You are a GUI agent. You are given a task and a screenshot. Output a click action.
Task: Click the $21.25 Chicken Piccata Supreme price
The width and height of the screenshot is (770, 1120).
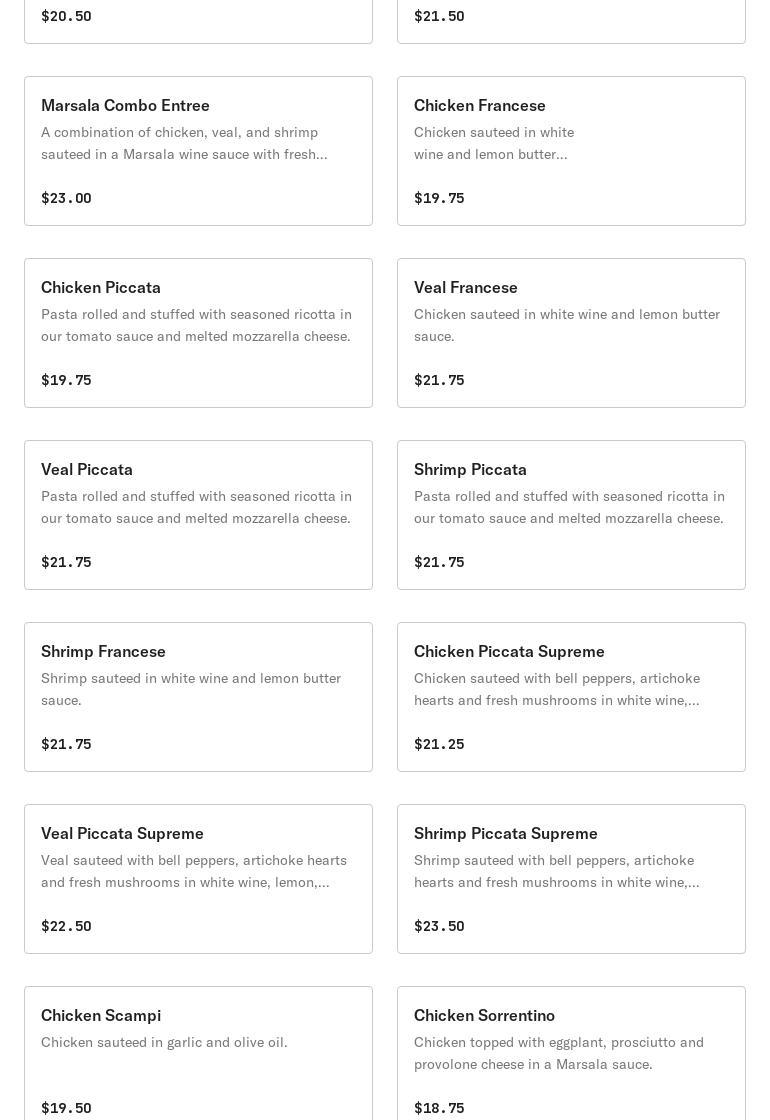pyautogui.click(x=439, y=744)
